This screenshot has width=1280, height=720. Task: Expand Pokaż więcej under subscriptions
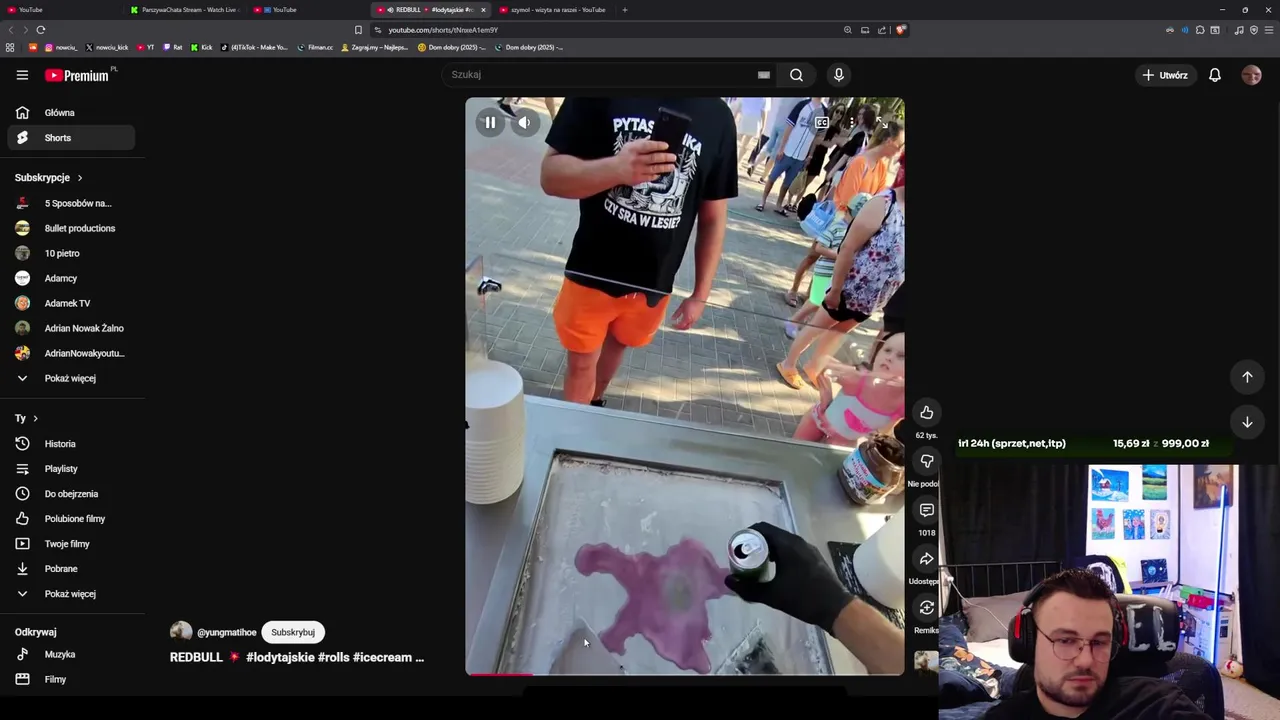point(70,378)
